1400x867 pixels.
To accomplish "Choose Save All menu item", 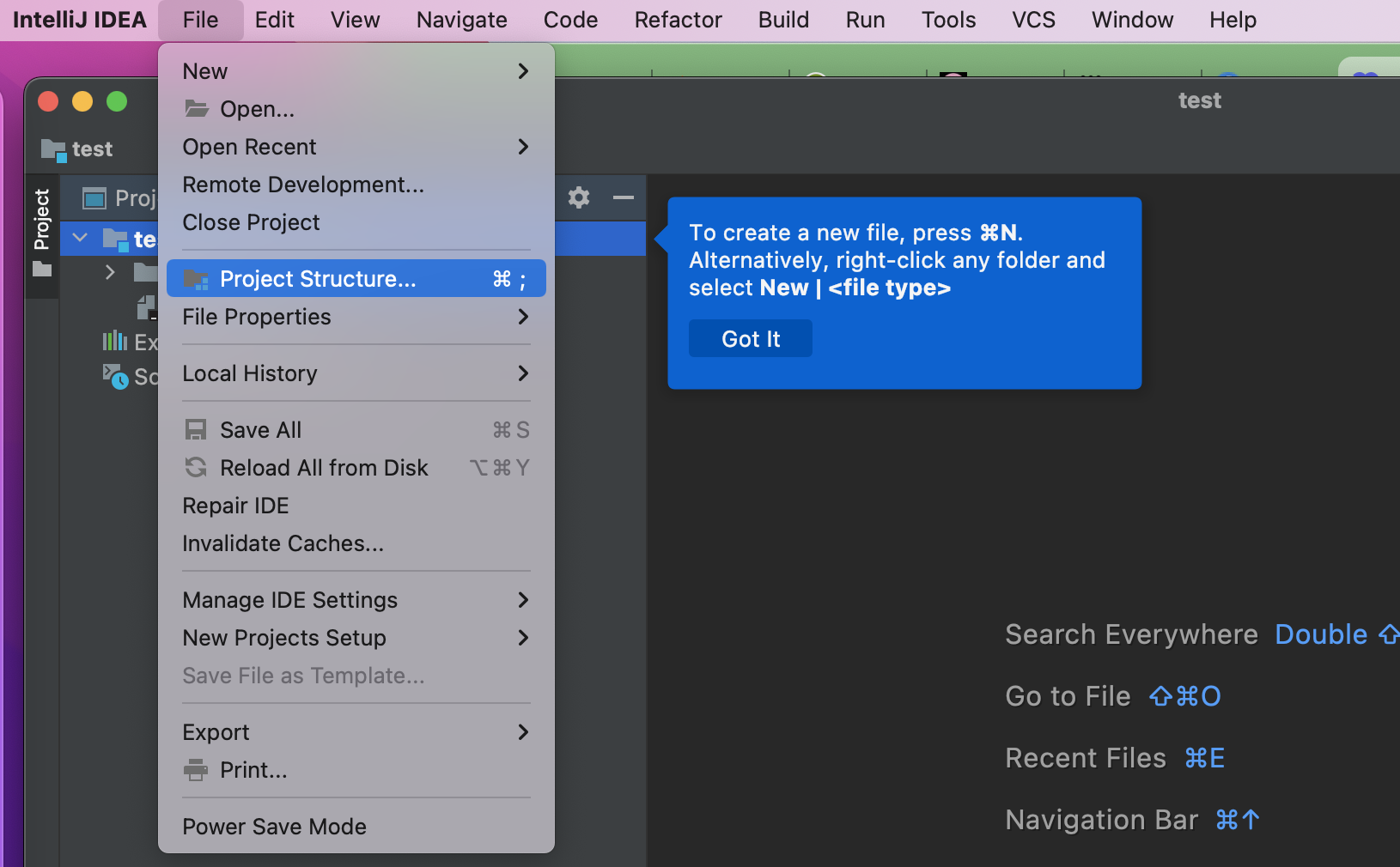I will pos(356,430).
